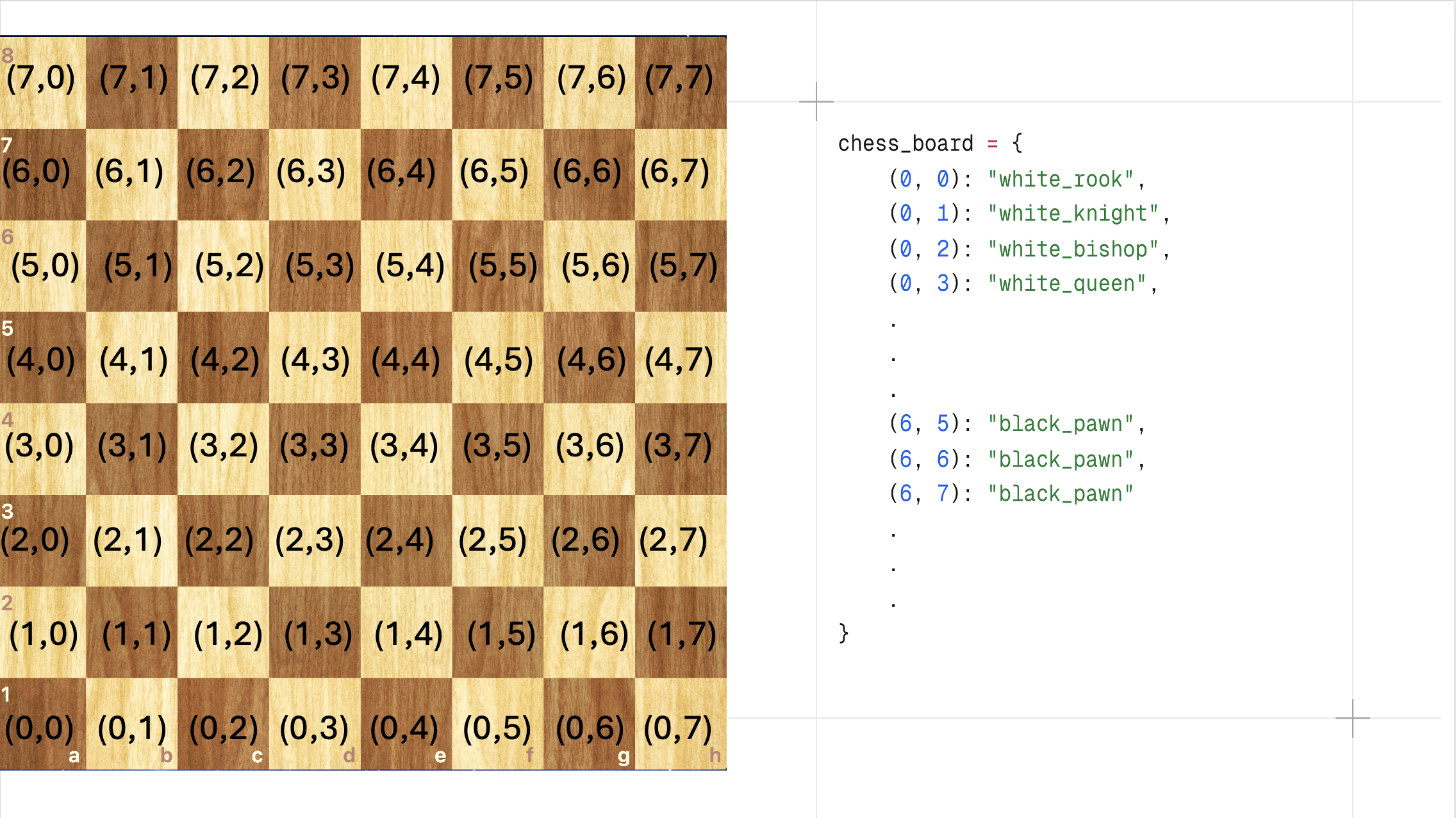Image resolution: width=1456 pixels, height=818 pixels.
Task: Click the file letter "e" at board bottom
Action: (440, 756)
